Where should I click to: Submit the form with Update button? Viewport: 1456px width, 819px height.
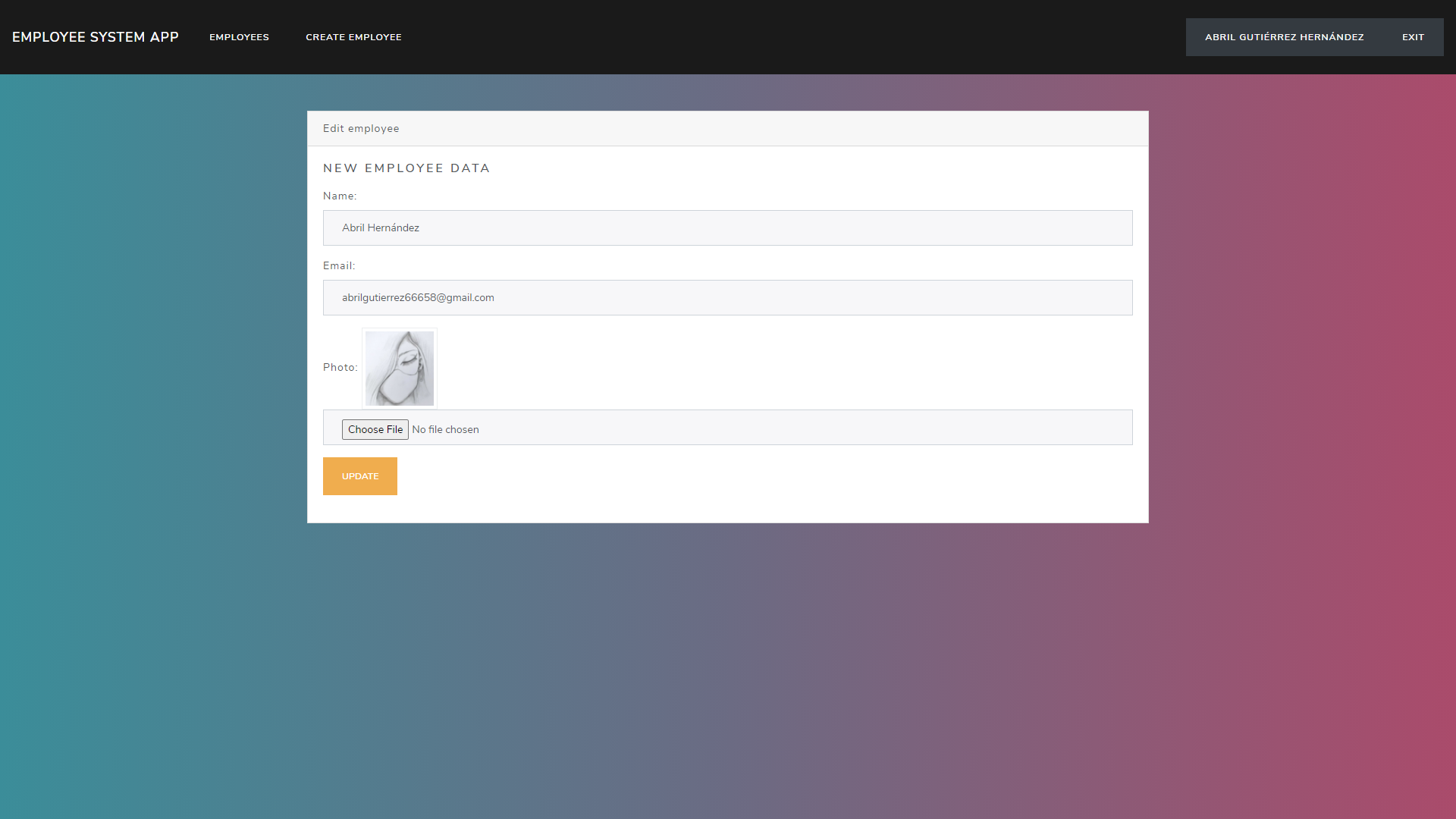click(x=360, y=476)
